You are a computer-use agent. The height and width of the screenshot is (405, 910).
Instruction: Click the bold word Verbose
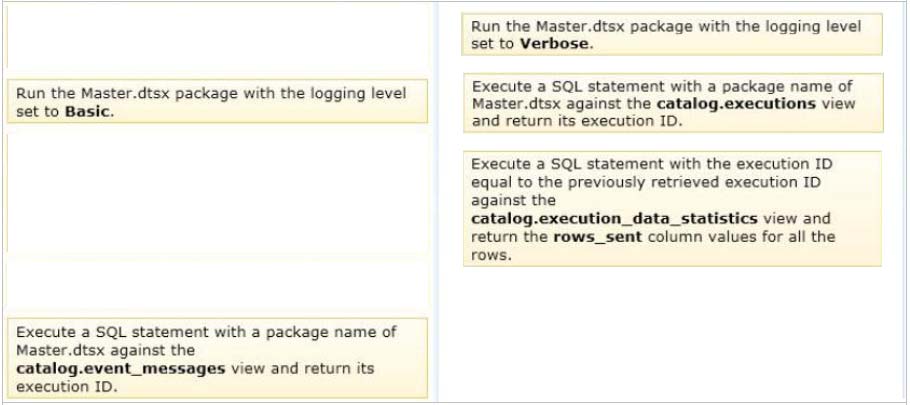click(x=554, y=44)
